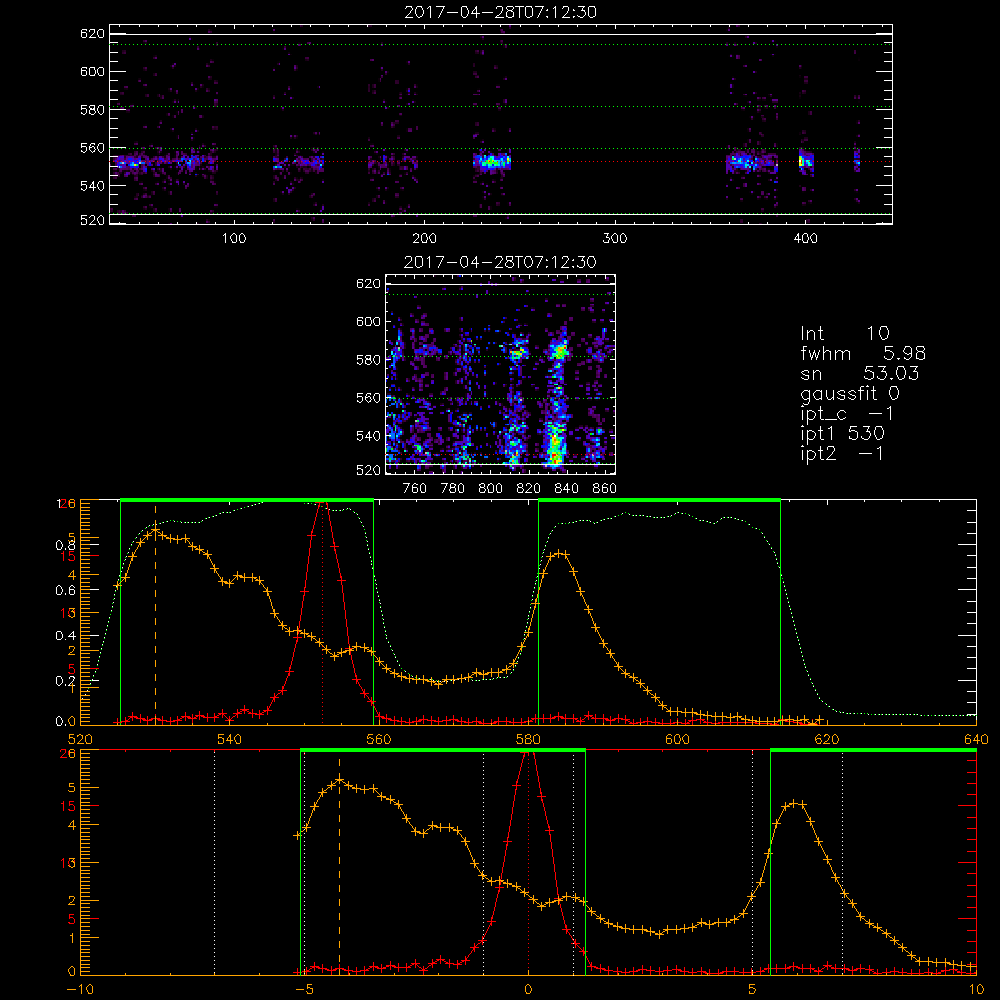Click the orange curve peak near 6 in bottom plot
The height and width of the screenshot is (1000, 1000).
click(795, 804)
